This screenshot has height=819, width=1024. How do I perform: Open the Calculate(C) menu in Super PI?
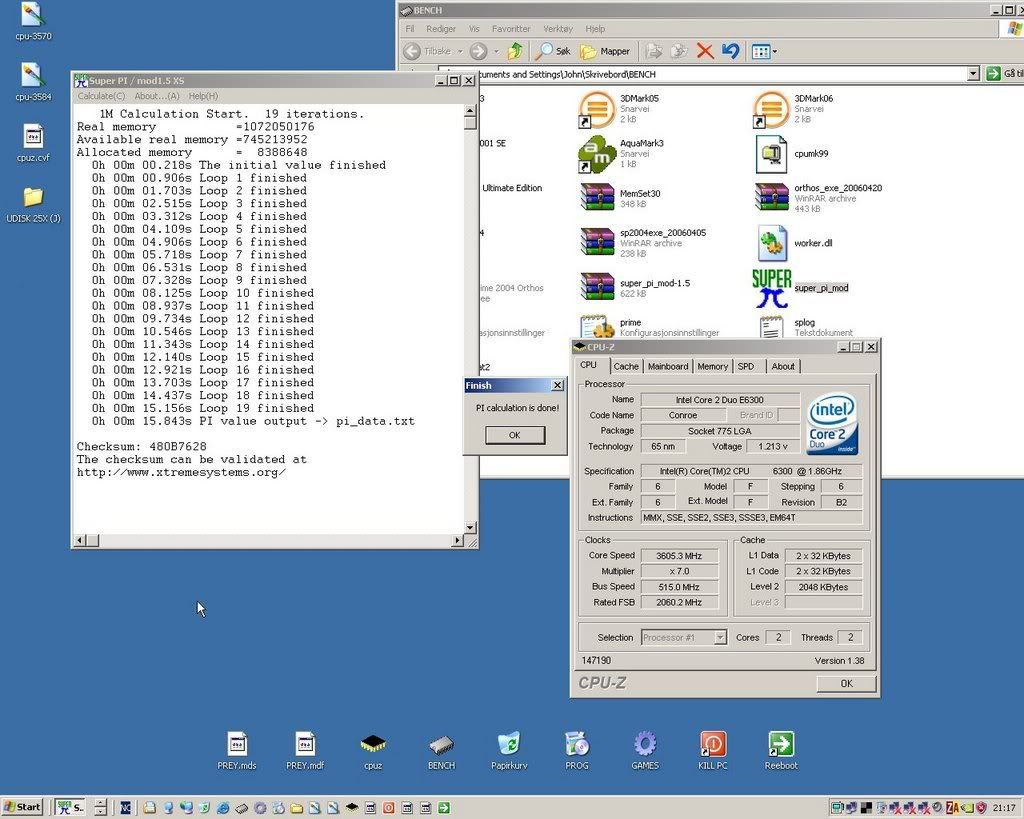coord(101,96)
